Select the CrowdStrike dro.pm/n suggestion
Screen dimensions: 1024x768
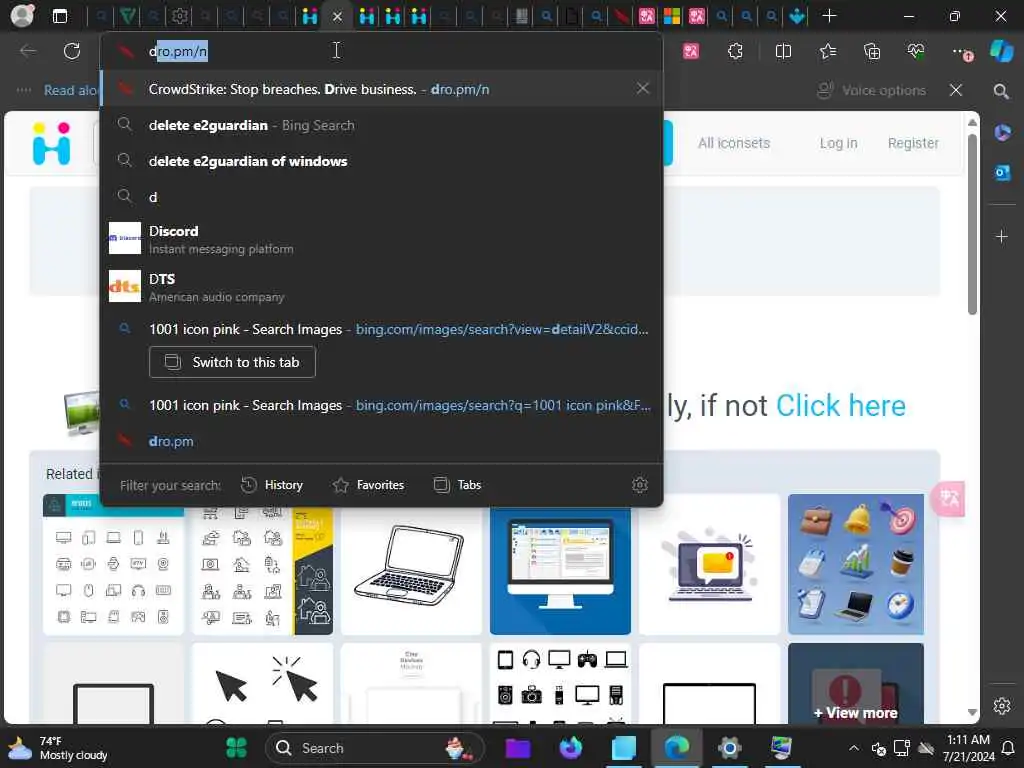tap(381, 89)
